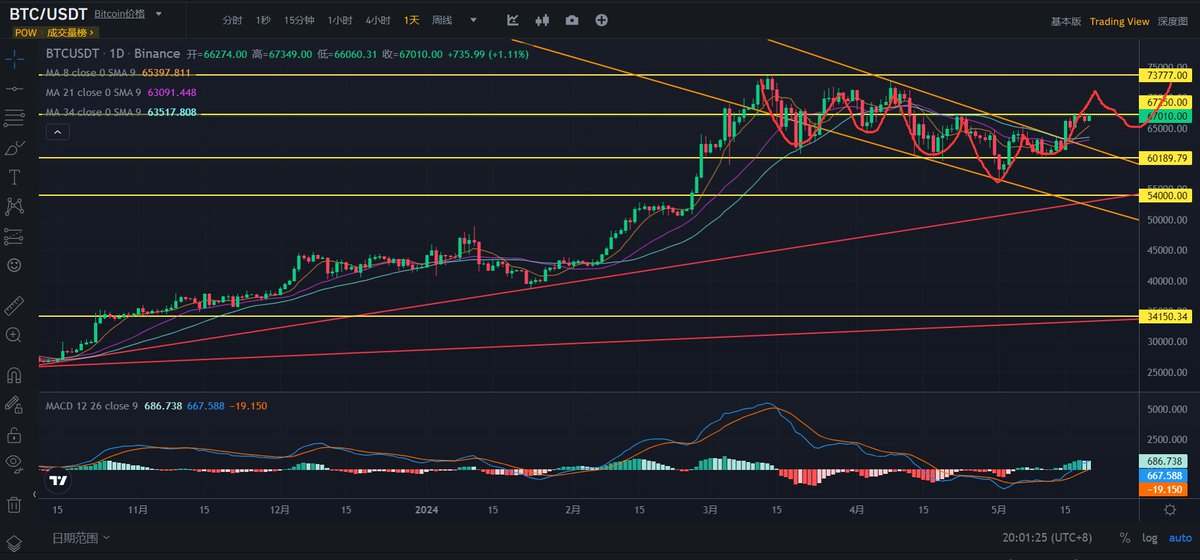Select the trend line drawing tool

click(x=14, y=89)
